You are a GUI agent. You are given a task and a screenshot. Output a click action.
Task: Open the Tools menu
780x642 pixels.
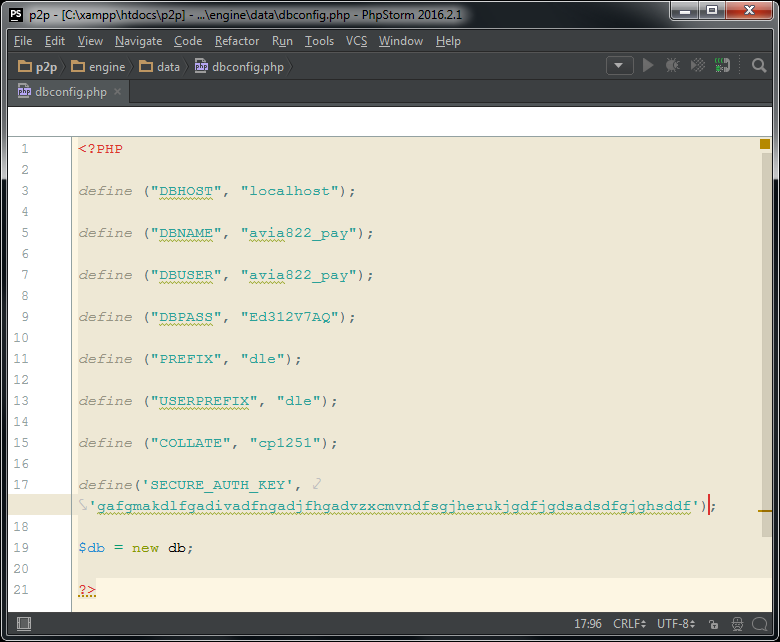click(x=319, y=41)
